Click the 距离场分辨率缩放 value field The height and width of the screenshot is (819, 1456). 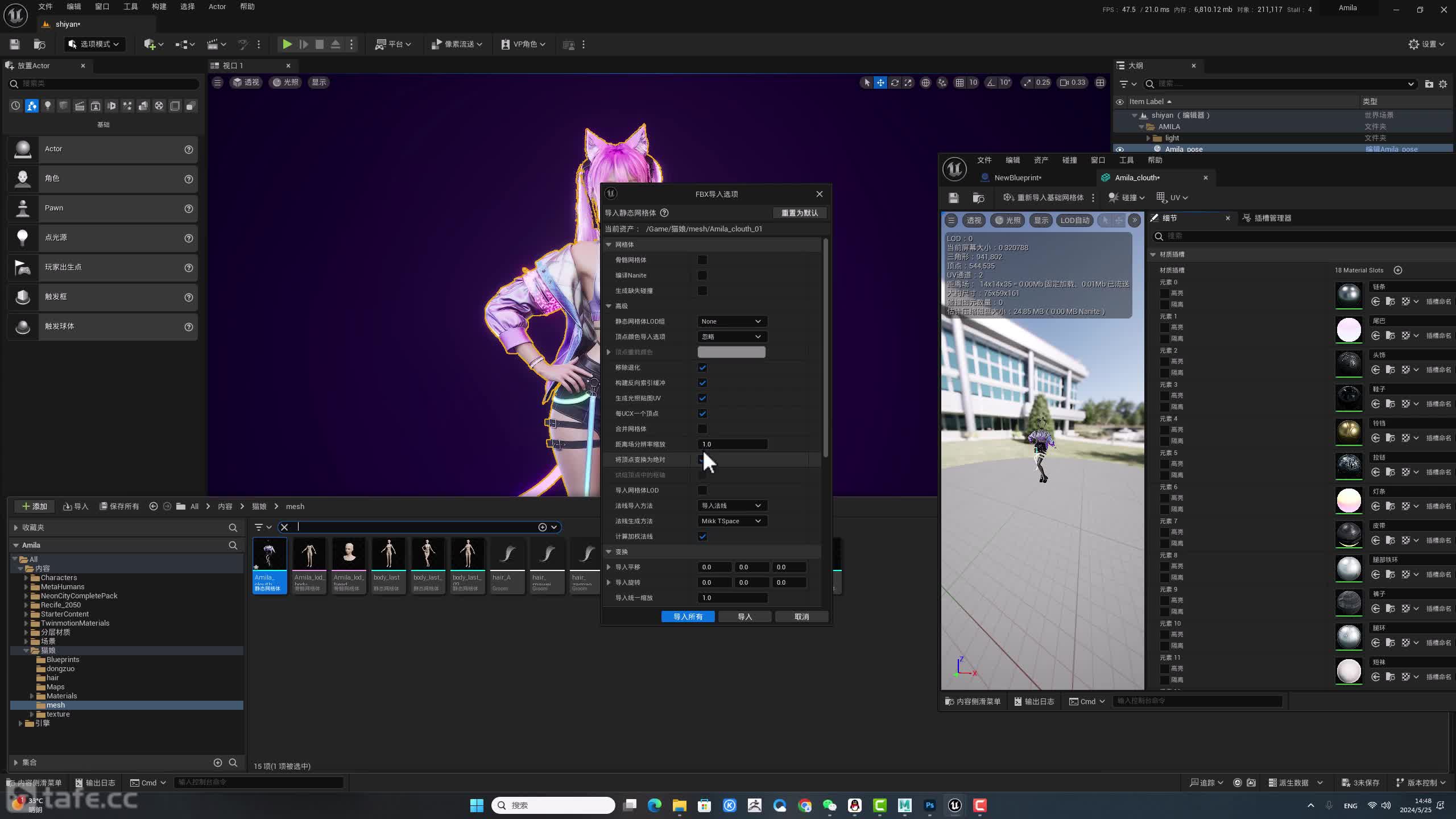(733, 444)
